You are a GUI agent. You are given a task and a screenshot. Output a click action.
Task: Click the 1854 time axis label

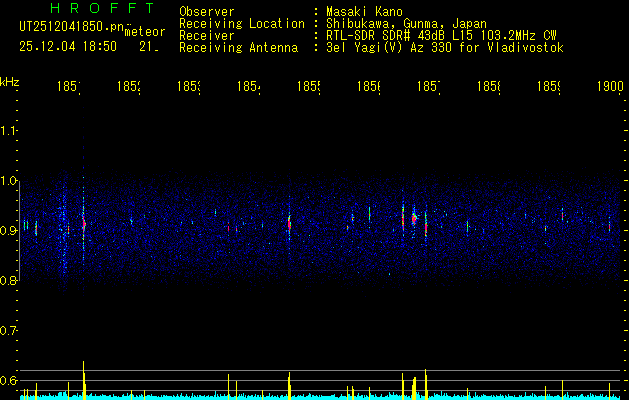[x=249, y=86]
